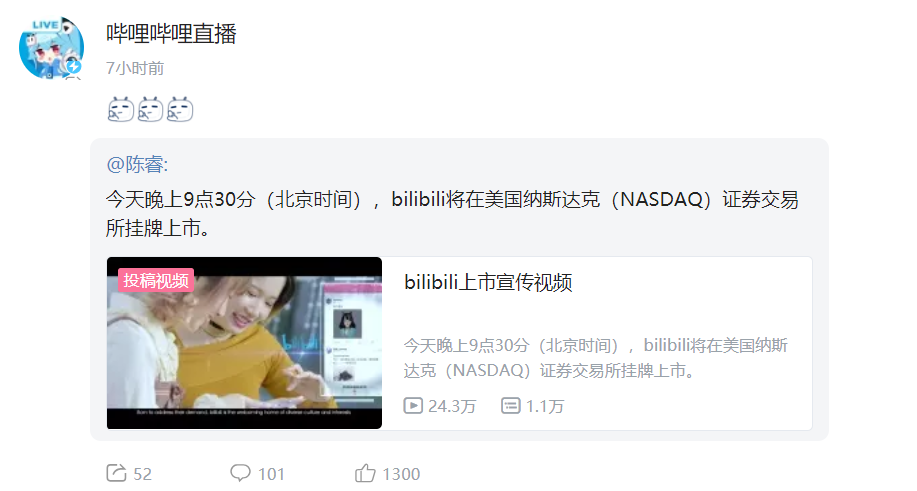Click the 投稿视频 pink badge
917x491 pixels.
(156, 281)
